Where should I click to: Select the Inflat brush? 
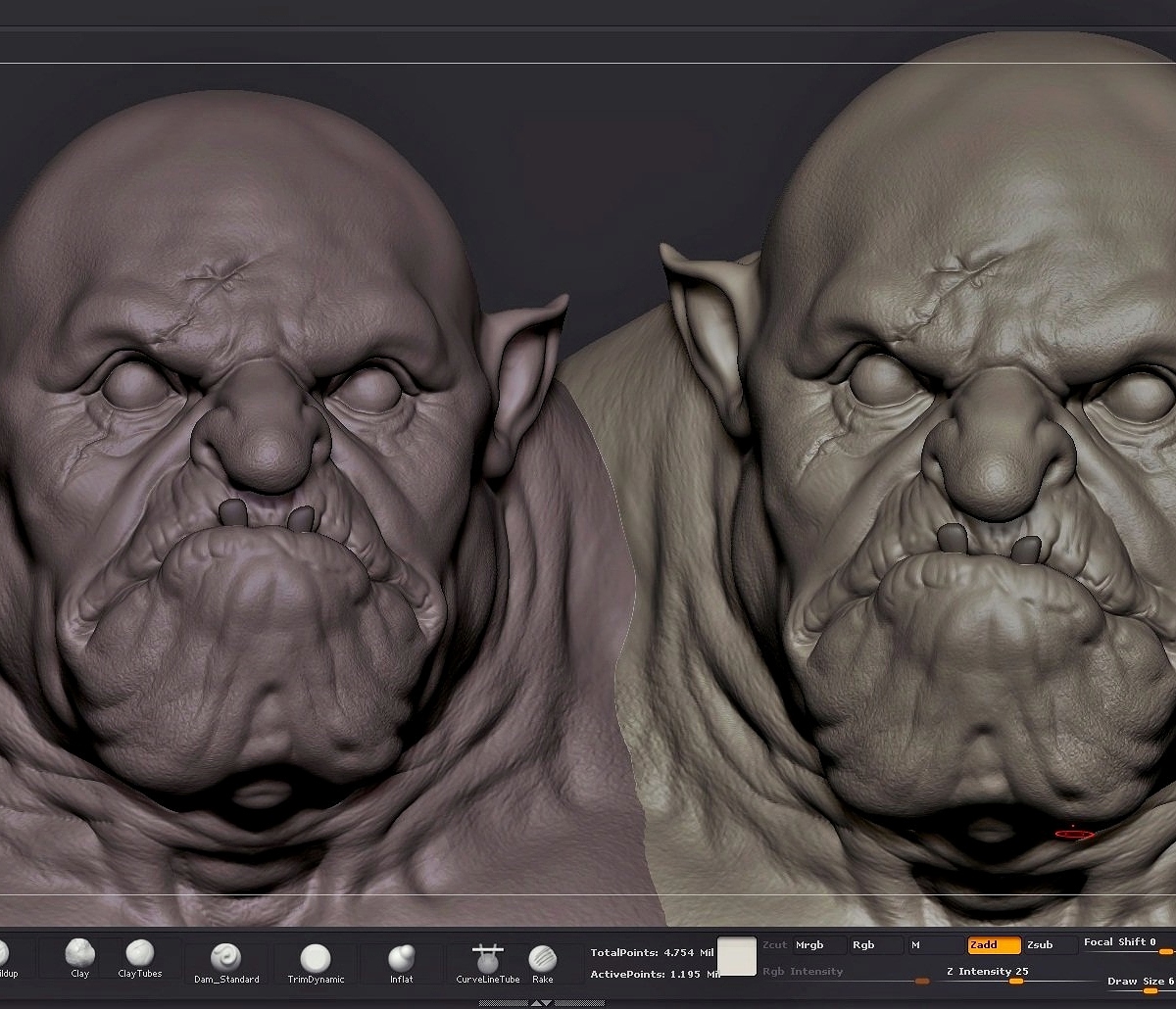pos(401,963)
